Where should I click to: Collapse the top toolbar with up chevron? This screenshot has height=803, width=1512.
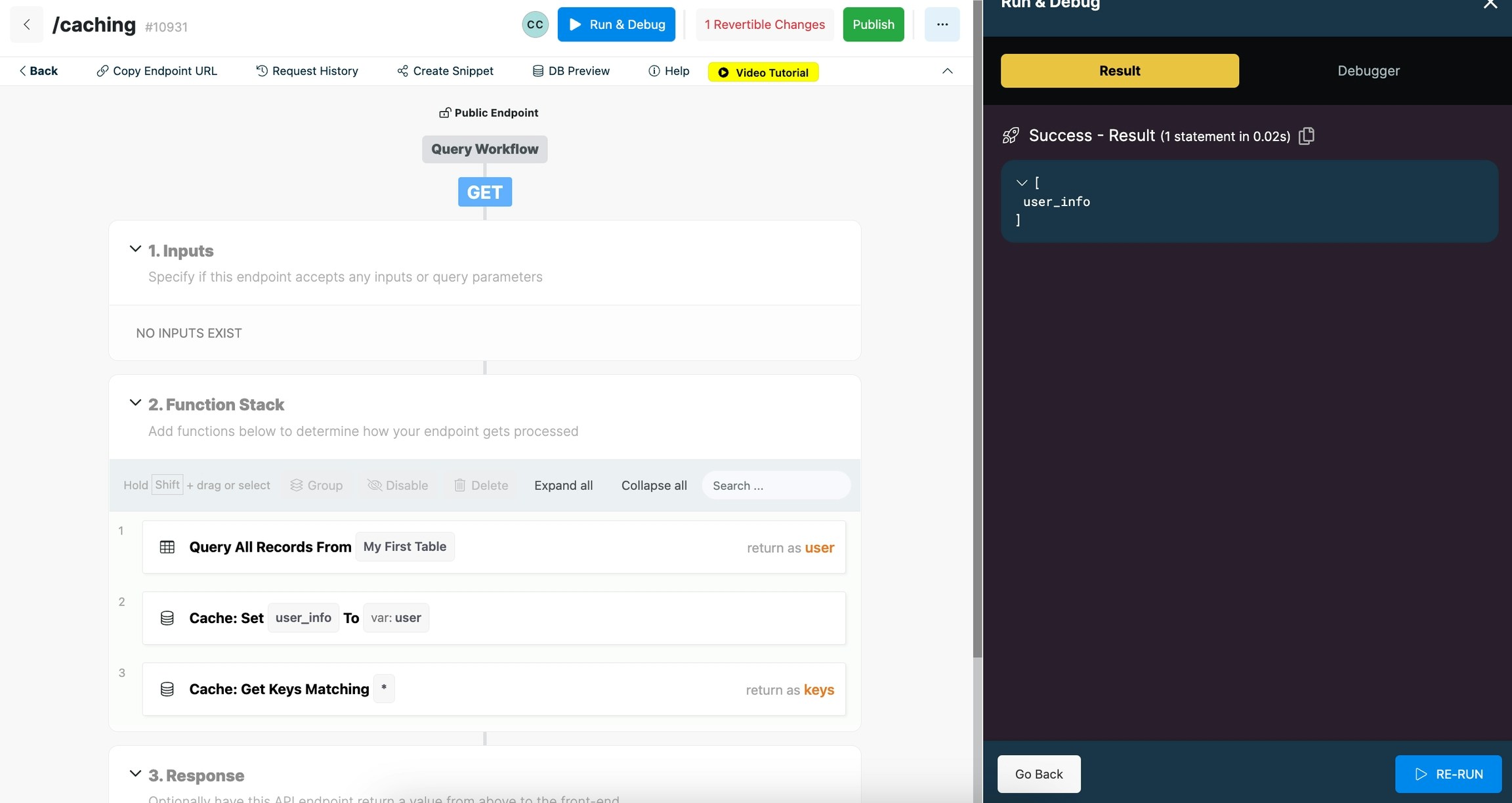click(x=947, y=71)
